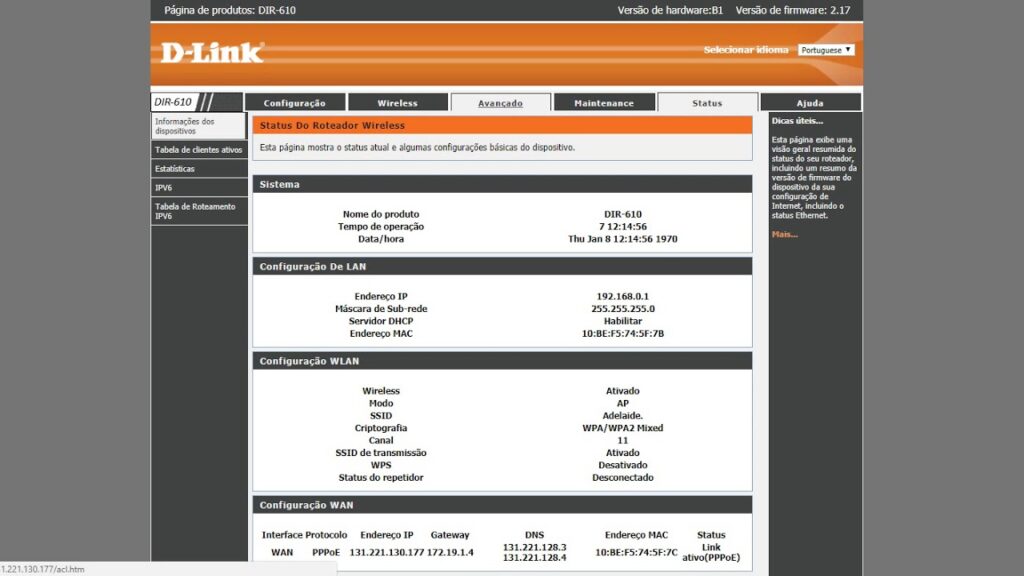Click the Status Do Roteador Wireless title
Screen dimensions: 1024x576
332,125
